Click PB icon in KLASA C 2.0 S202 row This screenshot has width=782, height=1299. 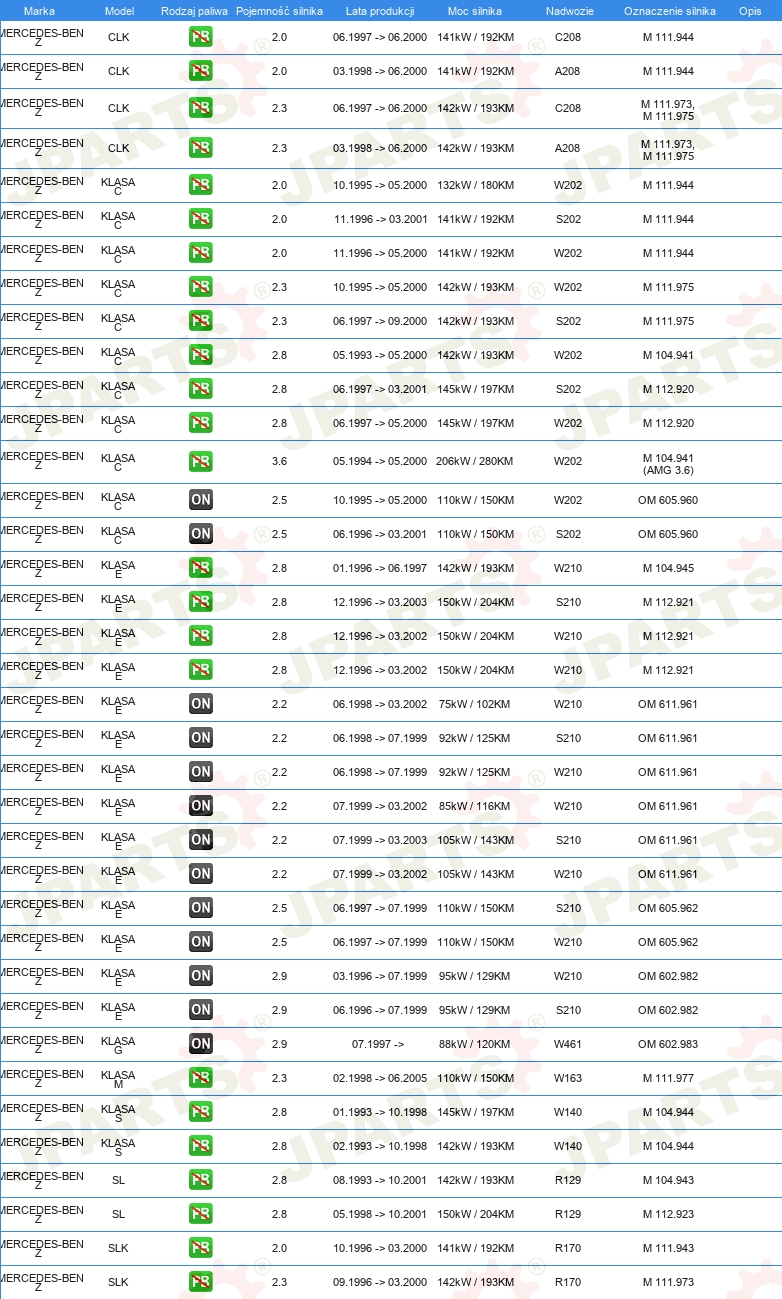[200, 219]
